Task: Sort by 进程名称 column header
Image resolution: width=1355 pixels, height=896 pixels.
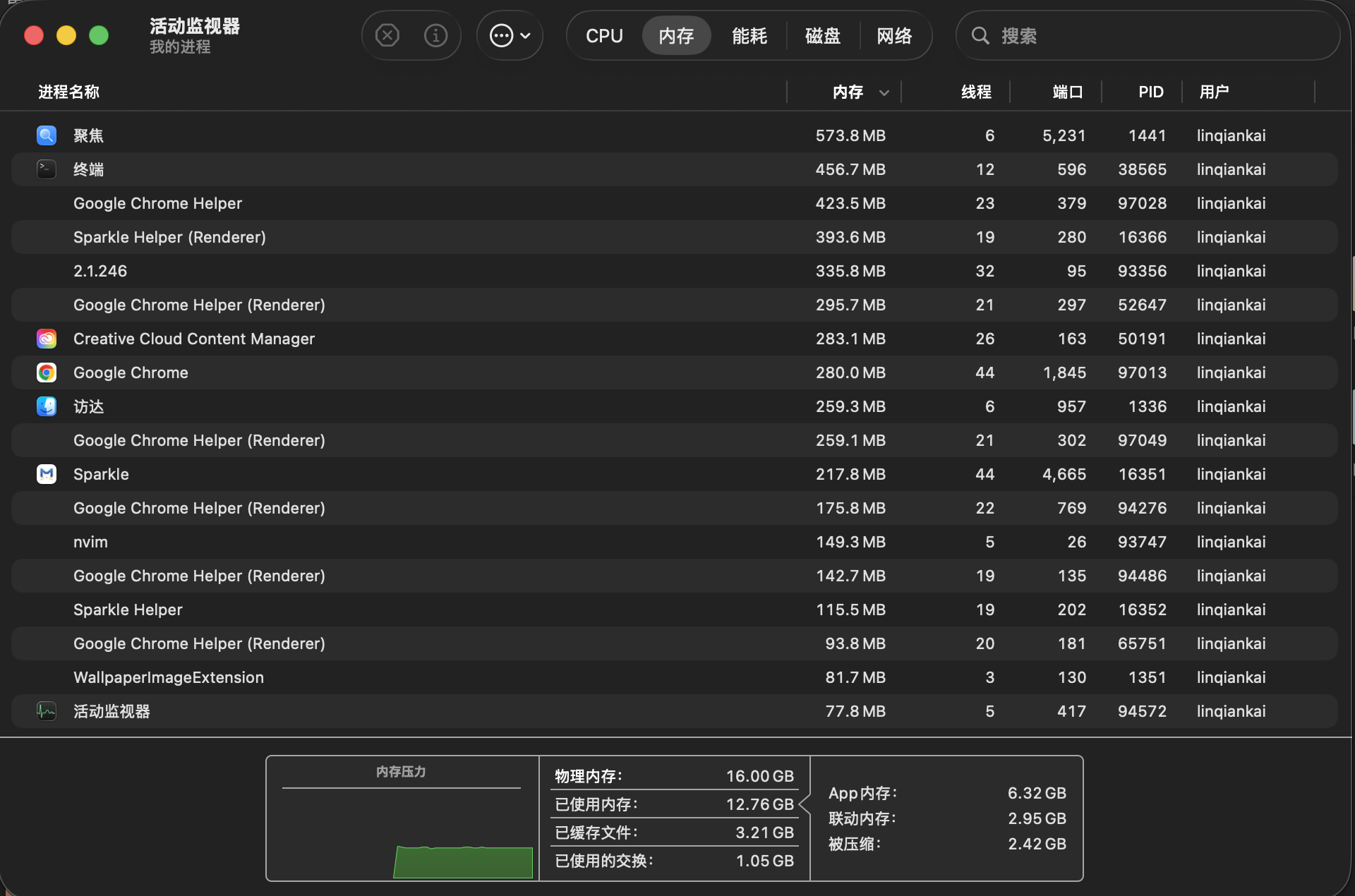Action: coord(68,92)
